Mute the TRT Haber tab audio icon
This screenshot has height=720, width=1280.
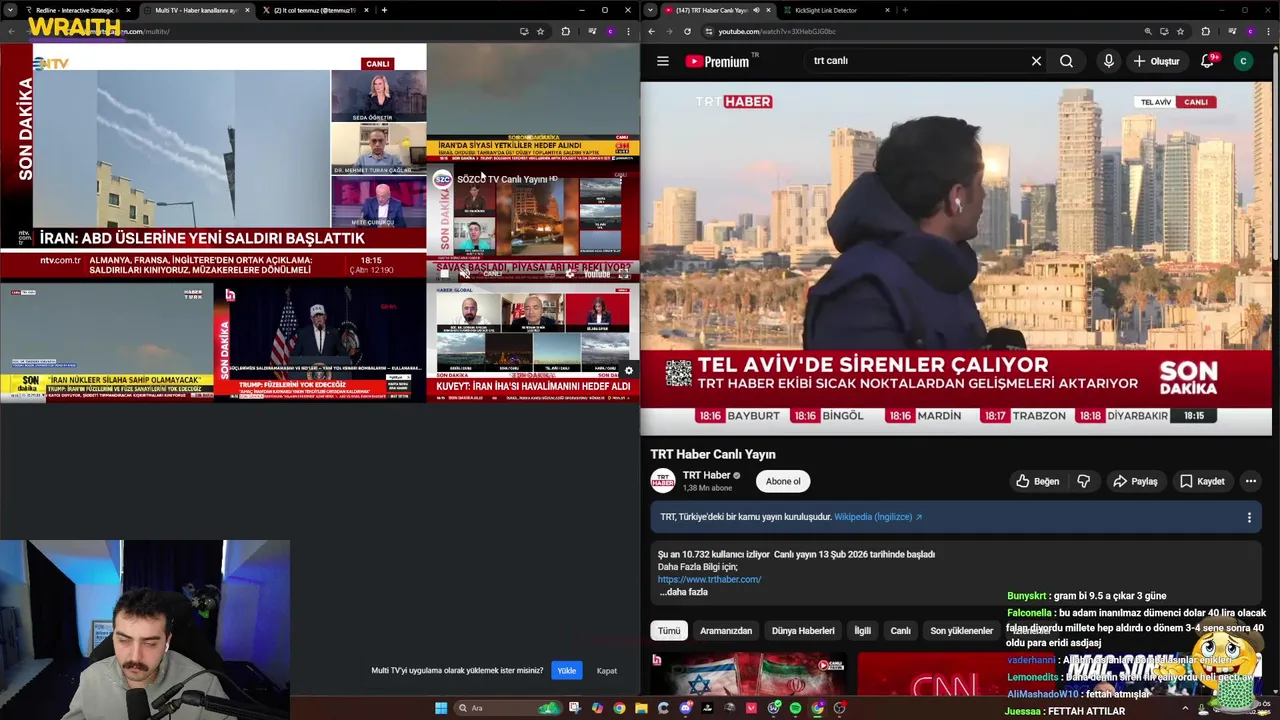(x=756, y=10)
